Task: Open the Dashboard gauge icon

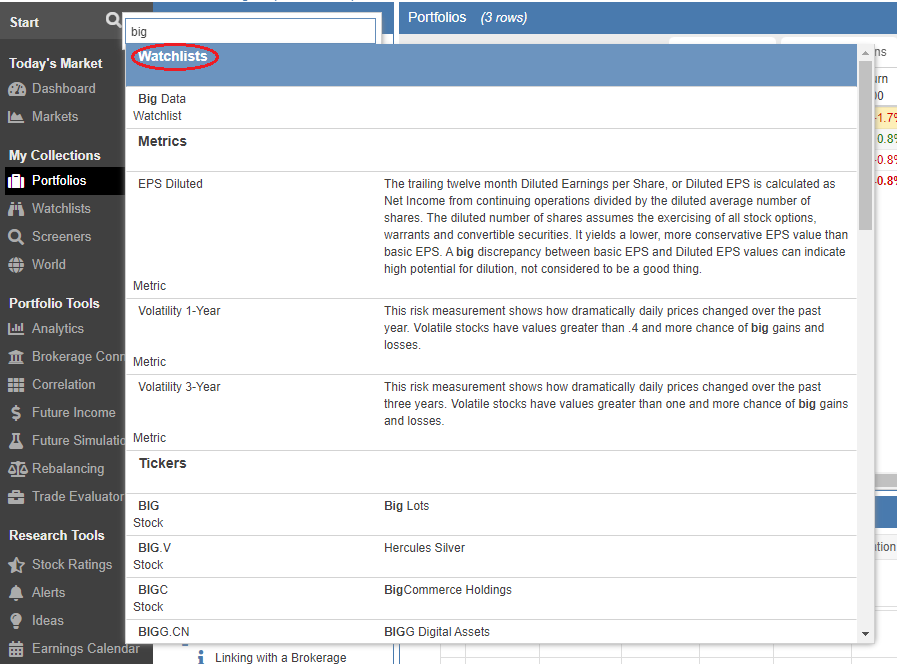Action: (16, 89)
